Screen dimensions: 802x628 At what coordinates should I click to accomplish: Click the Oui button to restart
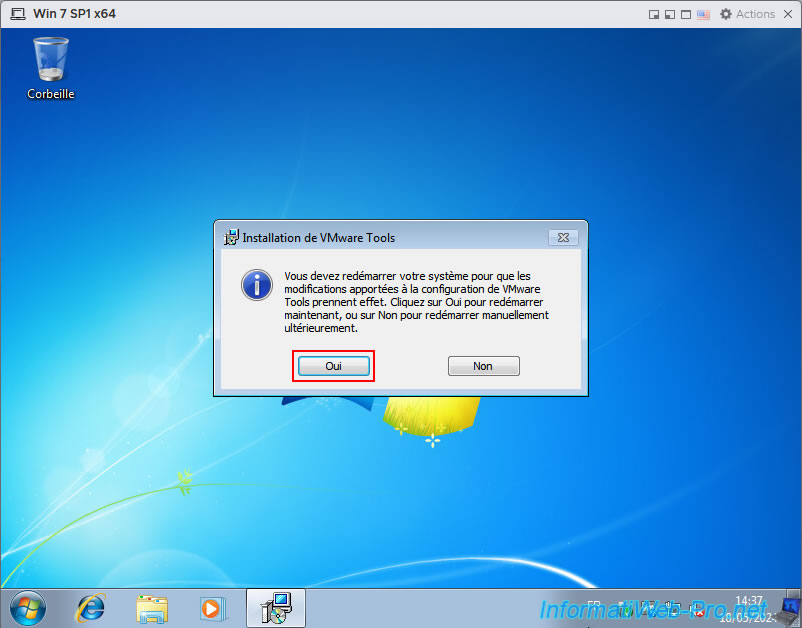[x=333, y=366]
